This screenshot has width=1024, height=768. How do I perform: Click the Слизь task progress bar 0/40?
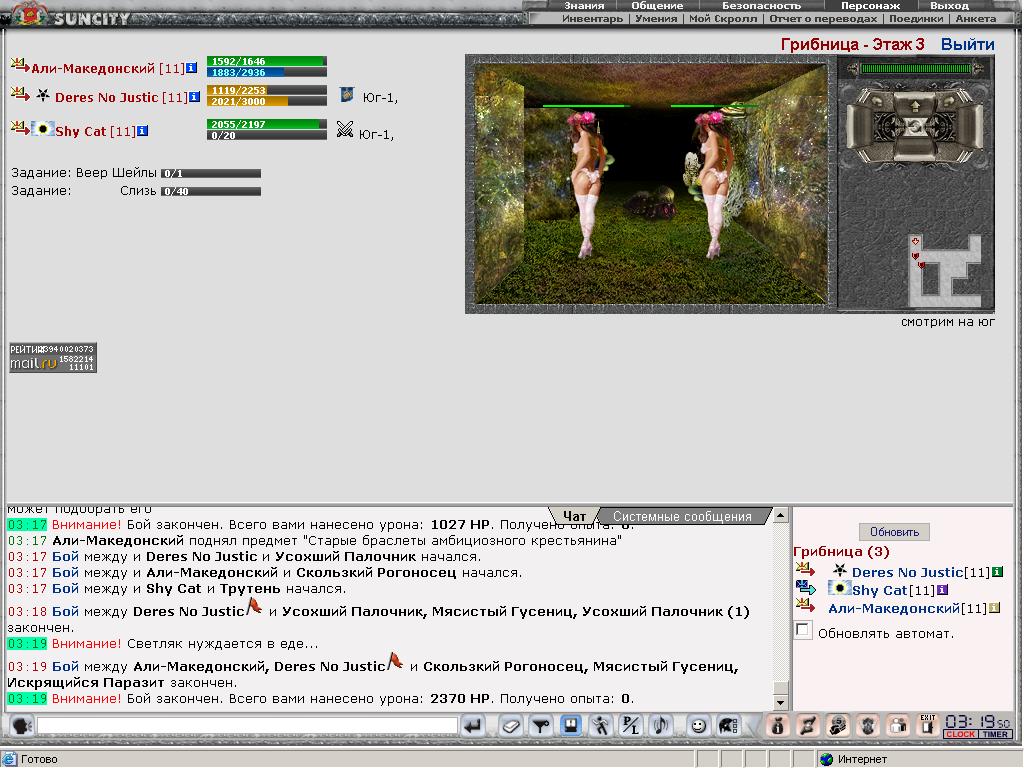(x=211, y=191)
